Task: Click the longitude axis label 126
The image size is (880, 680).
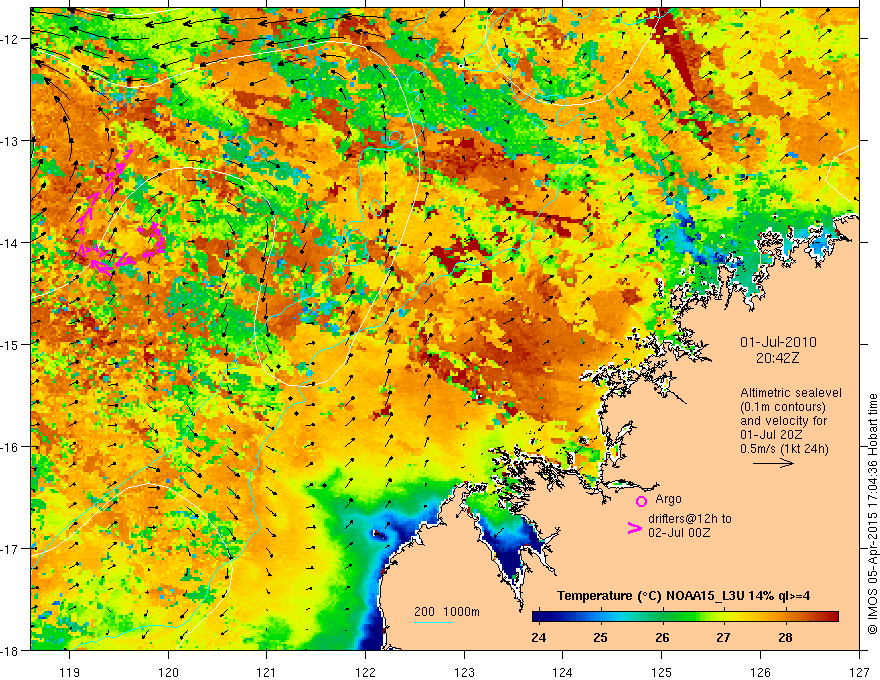Action: click(x=760, y=672)
